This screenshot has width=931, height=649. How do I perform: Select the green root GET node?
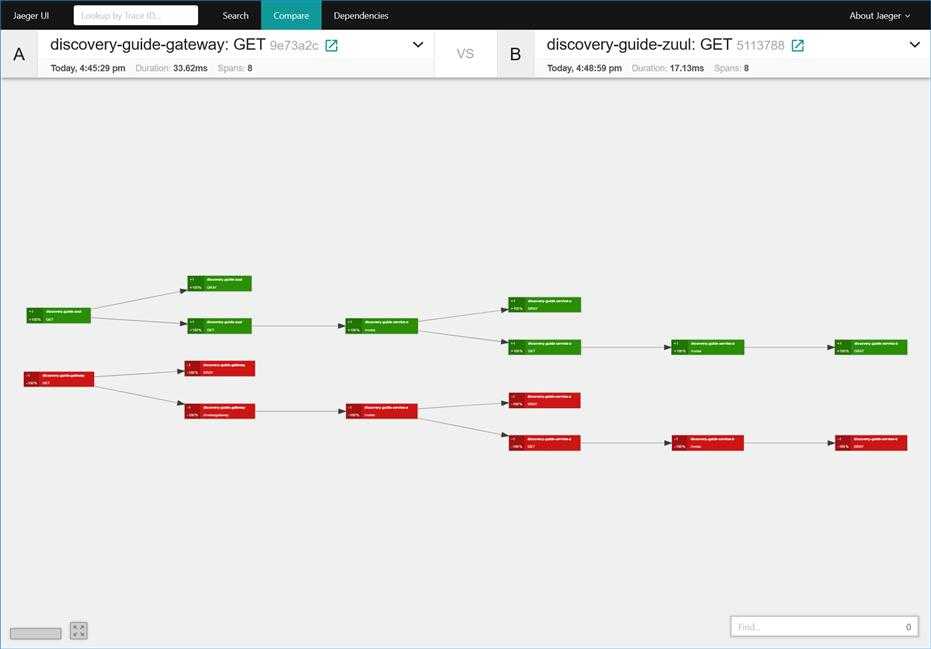[x=59, y=315]
